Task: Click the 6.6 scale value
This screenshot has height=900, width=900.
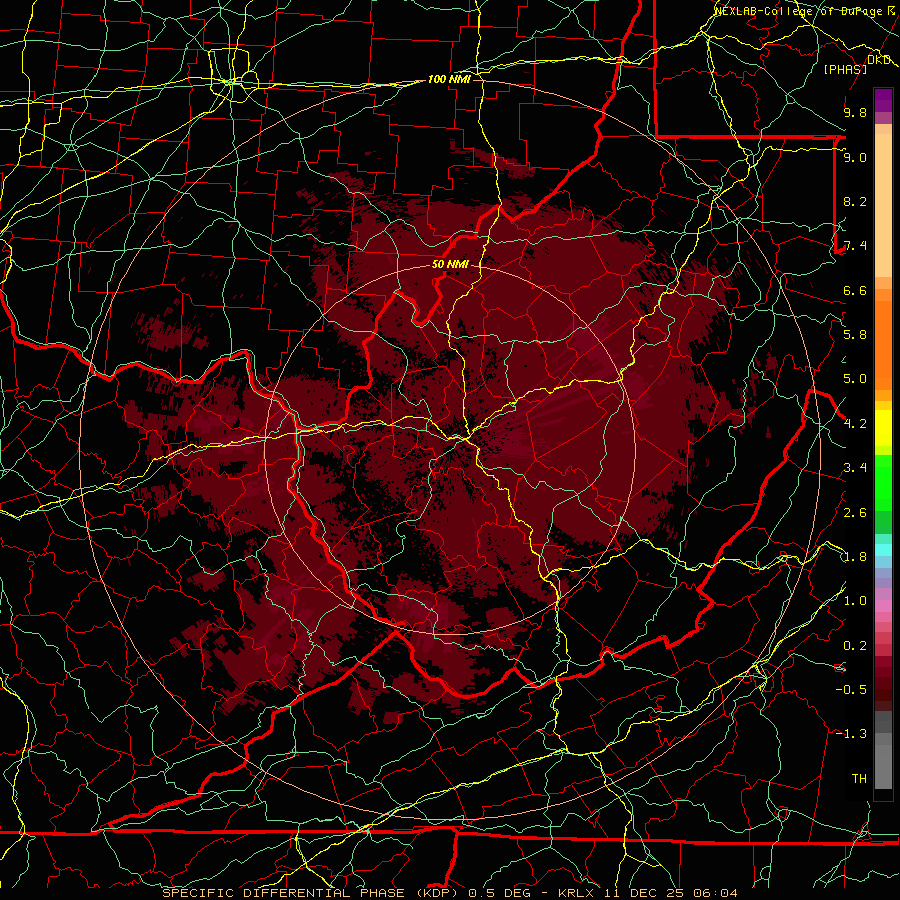Action: (855, 290)
